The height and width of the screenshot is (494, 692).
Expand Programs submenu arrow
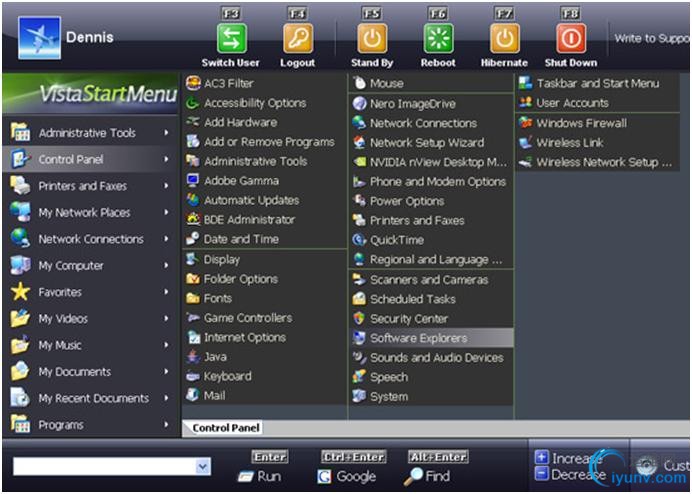click(166, 425)
